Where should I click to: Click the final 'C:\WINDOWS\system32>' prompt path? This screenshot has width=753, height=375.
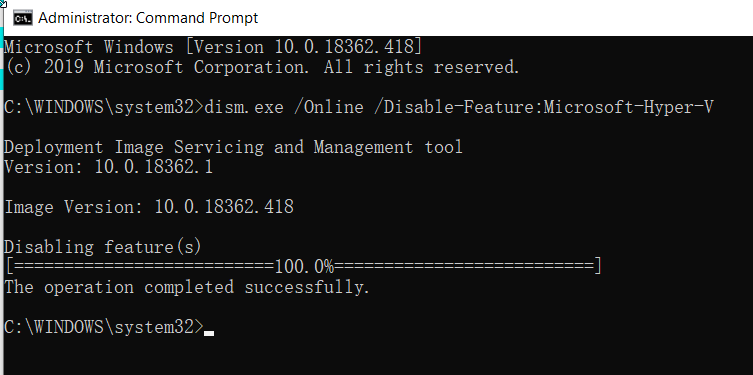(104, 327)
